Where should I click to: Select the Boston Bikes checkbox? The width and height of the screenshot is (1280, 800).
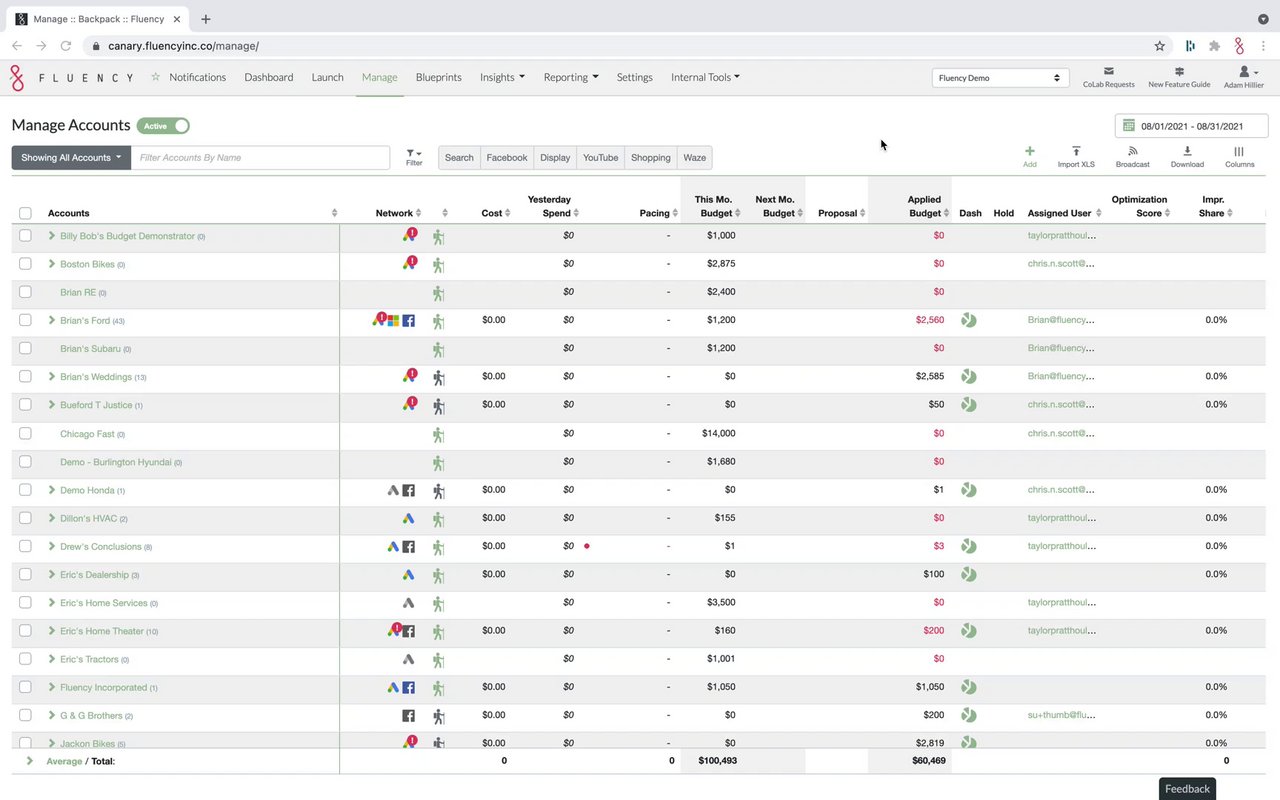click(x=25, y=264)
